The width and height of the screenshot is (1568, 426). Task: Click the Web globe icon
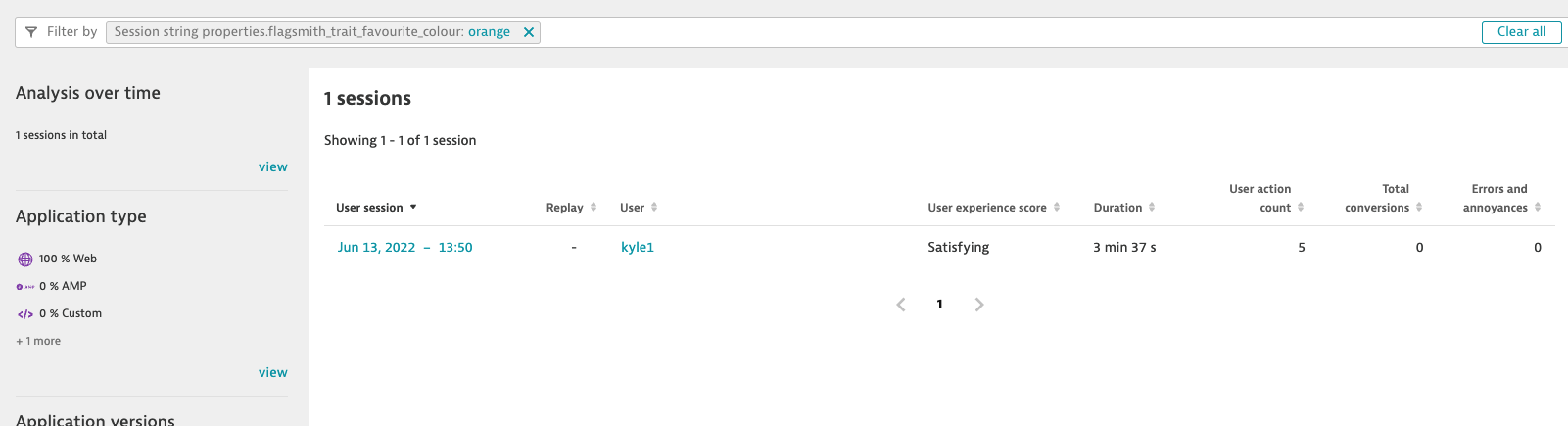[25, 260]
